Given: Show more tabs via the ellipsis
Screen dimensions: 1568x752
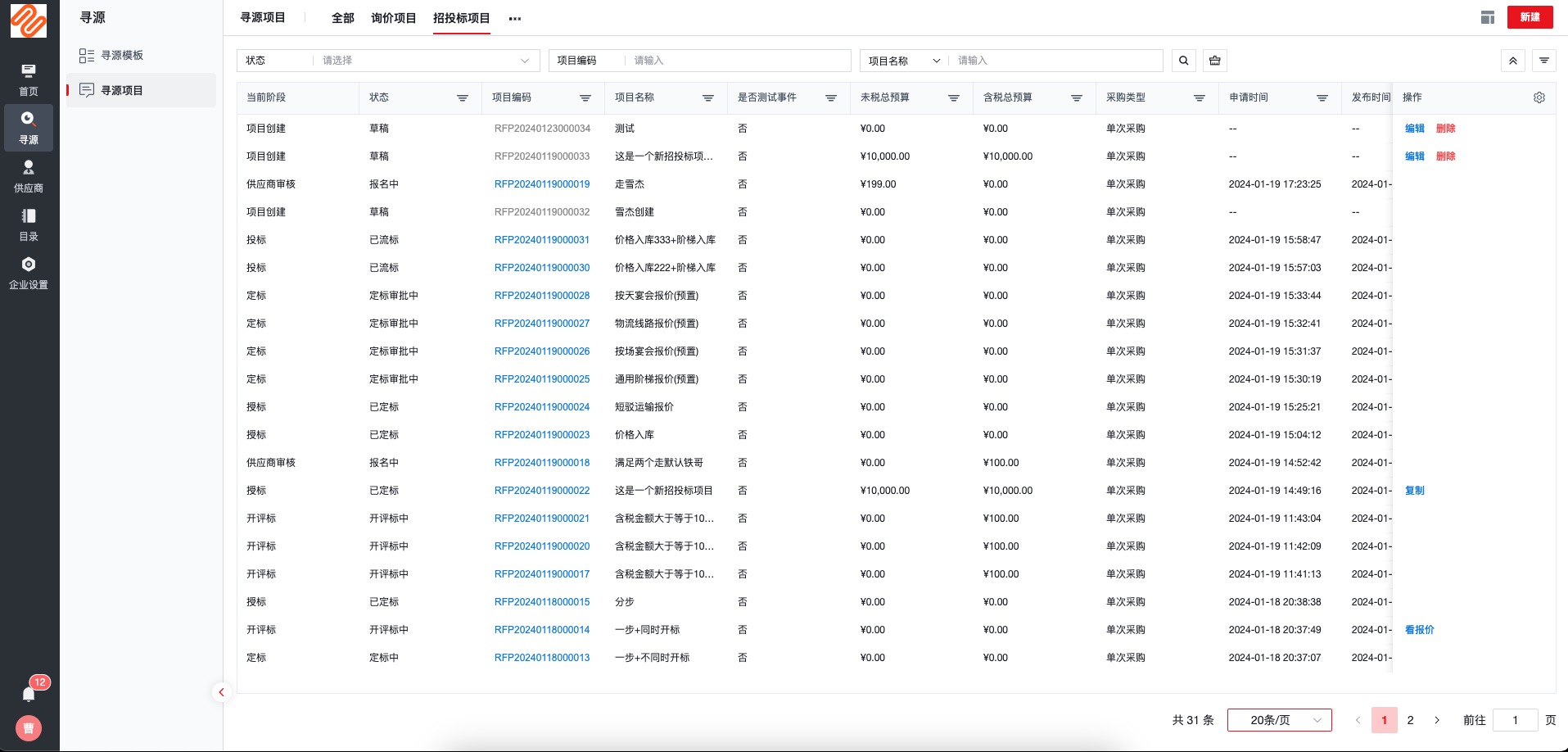Looking at the screenshot, I should [x=514, y=18].
